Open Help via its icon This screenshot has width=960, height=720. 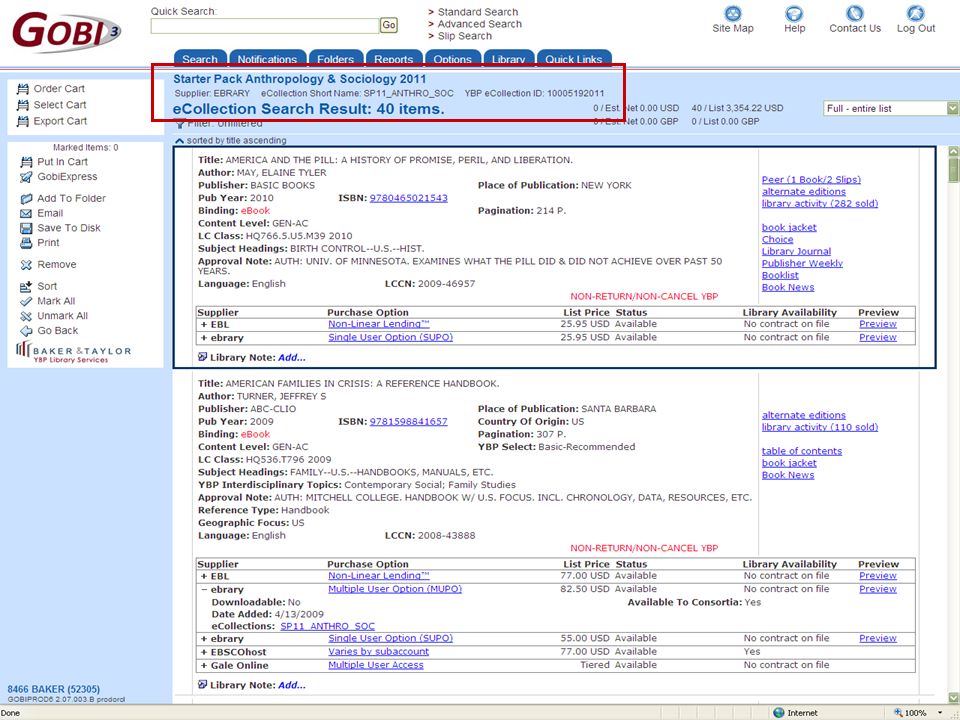tap(794, 13)
